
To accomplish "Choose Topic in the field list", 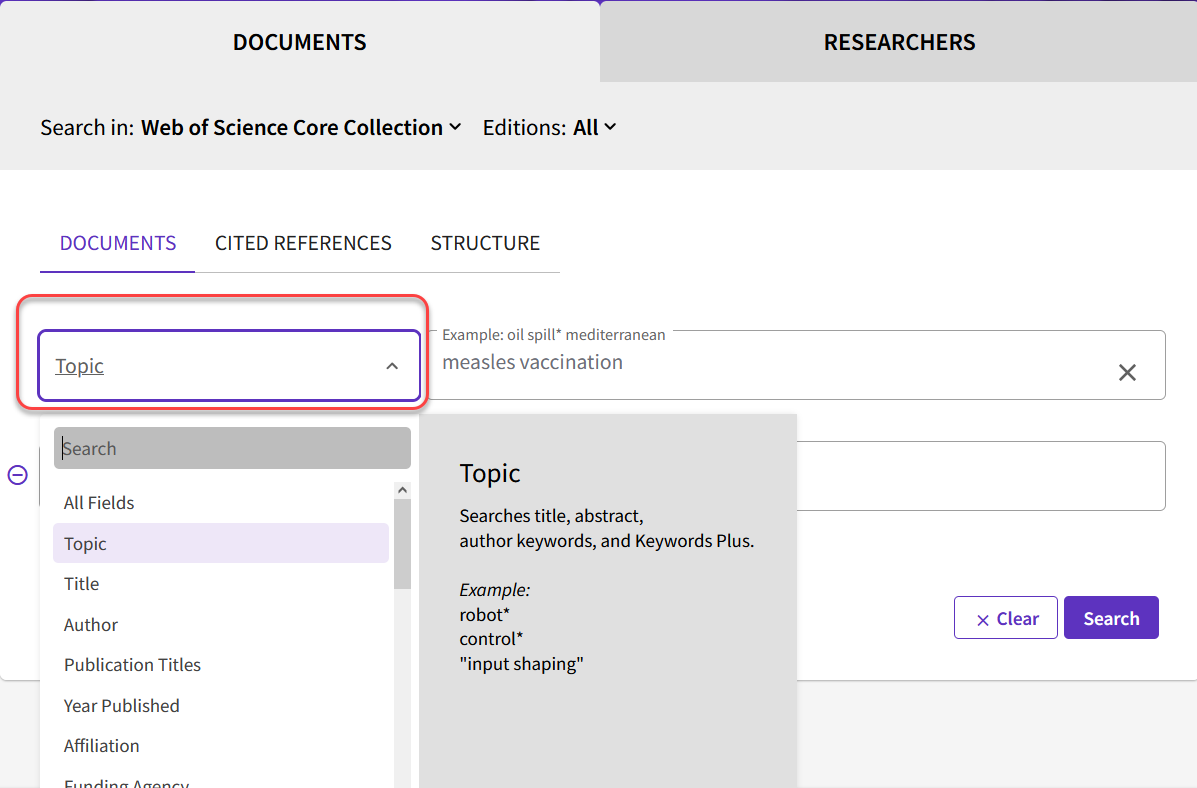I will click(x=221, y=543).
